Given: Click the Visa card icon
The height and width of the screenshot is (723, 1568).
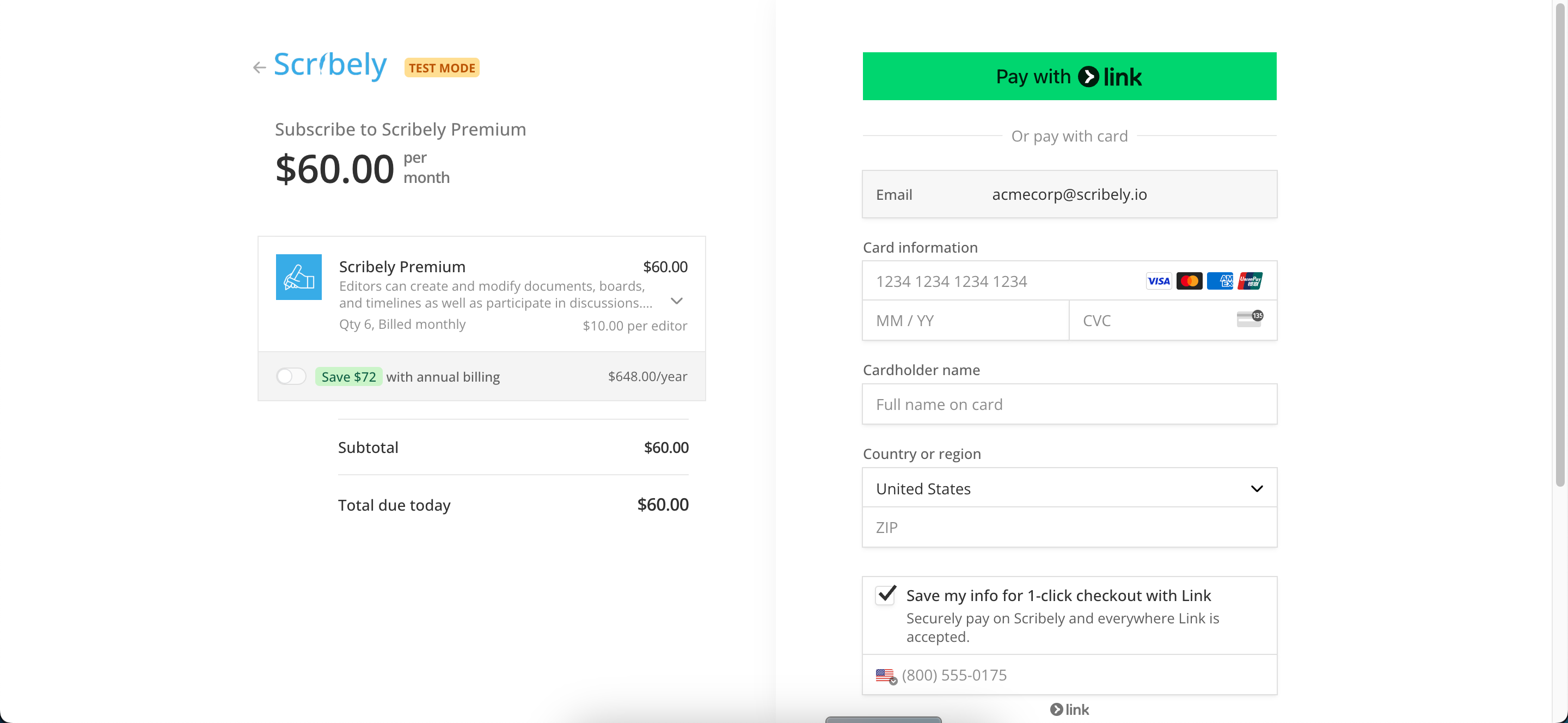Looking at the screenshot, I should point(1157,281).
